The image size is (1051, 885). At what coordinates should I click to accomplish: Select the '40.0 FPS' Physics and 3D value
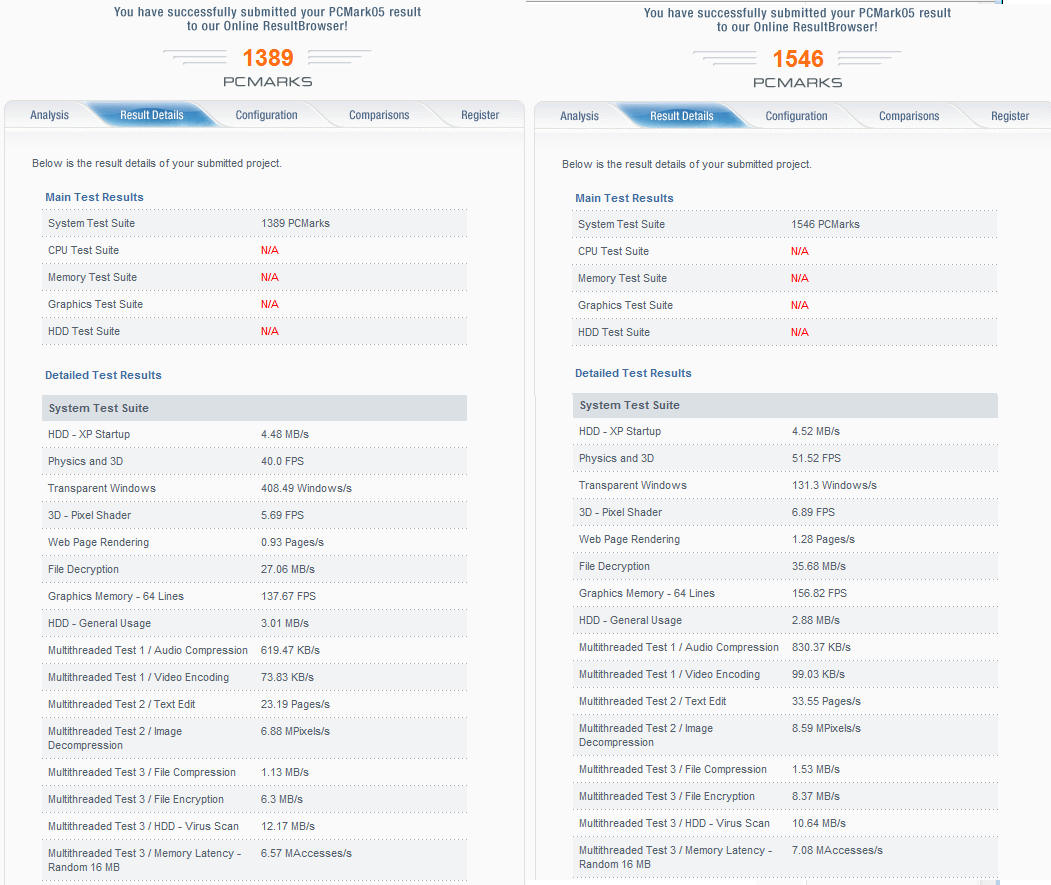(282, 461)
